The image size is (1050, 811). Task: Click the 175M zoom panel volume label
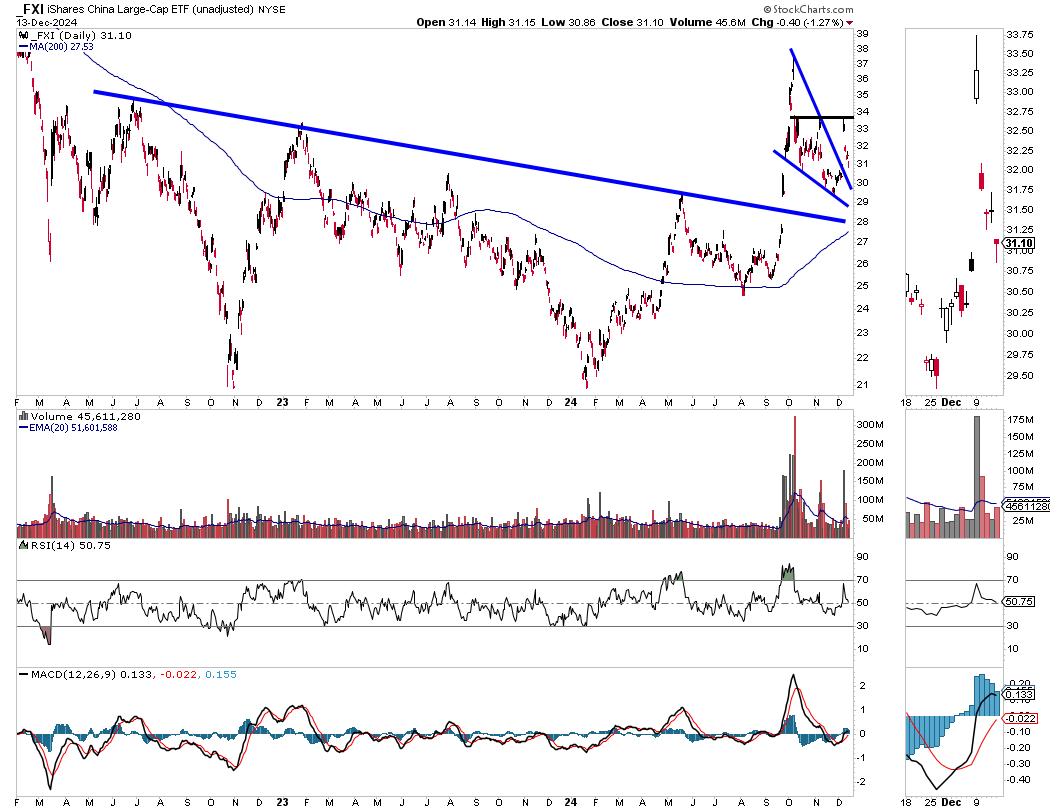pyautogui.click(x=1020, y=419)
